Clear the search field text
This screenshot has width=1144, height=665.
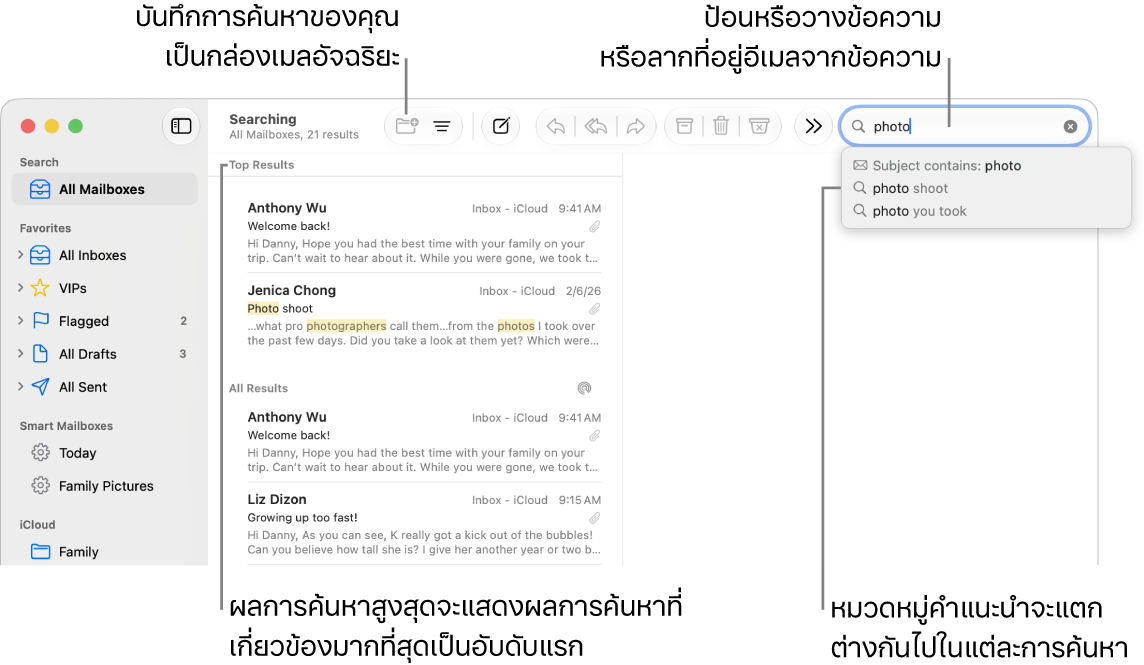(1070, 126)
